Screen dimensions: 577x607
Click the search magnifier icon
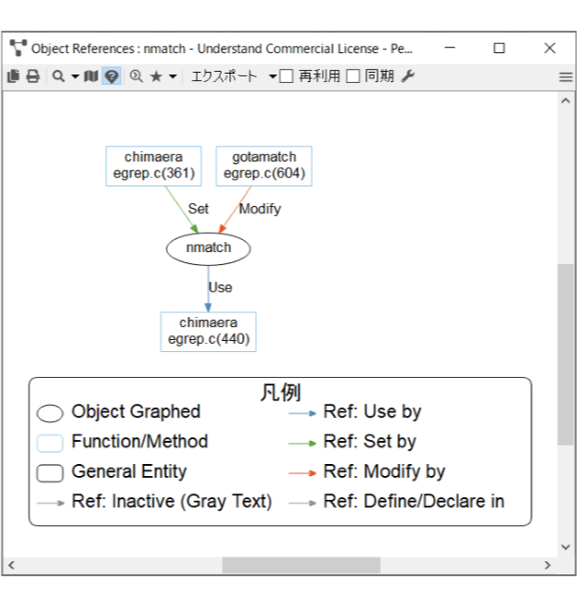point(58,76)
